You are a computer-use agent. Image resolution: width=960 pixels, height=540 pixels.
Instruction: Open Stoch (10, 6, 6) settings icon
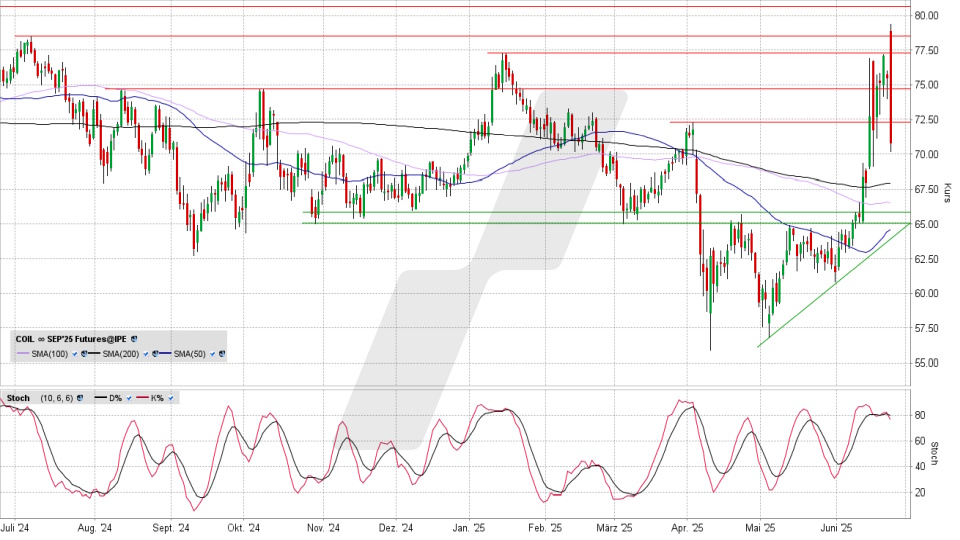pos(80,398)
